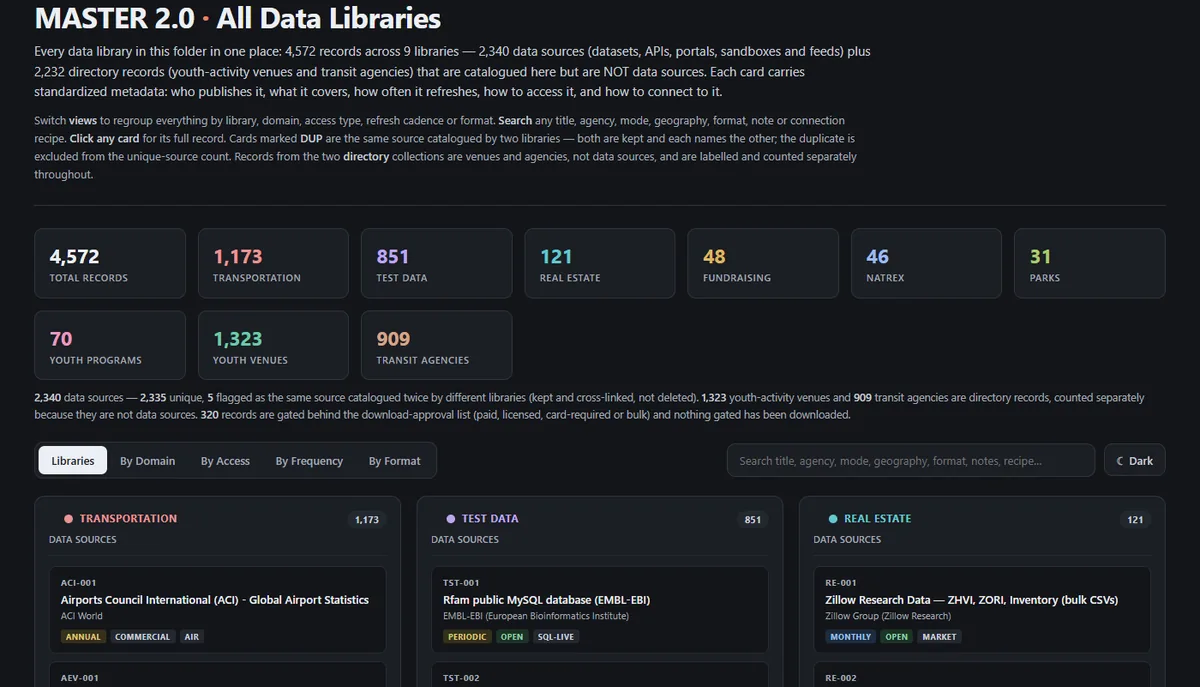
Task: Click the TST-001 record ID
Action: tap(461, 583)
